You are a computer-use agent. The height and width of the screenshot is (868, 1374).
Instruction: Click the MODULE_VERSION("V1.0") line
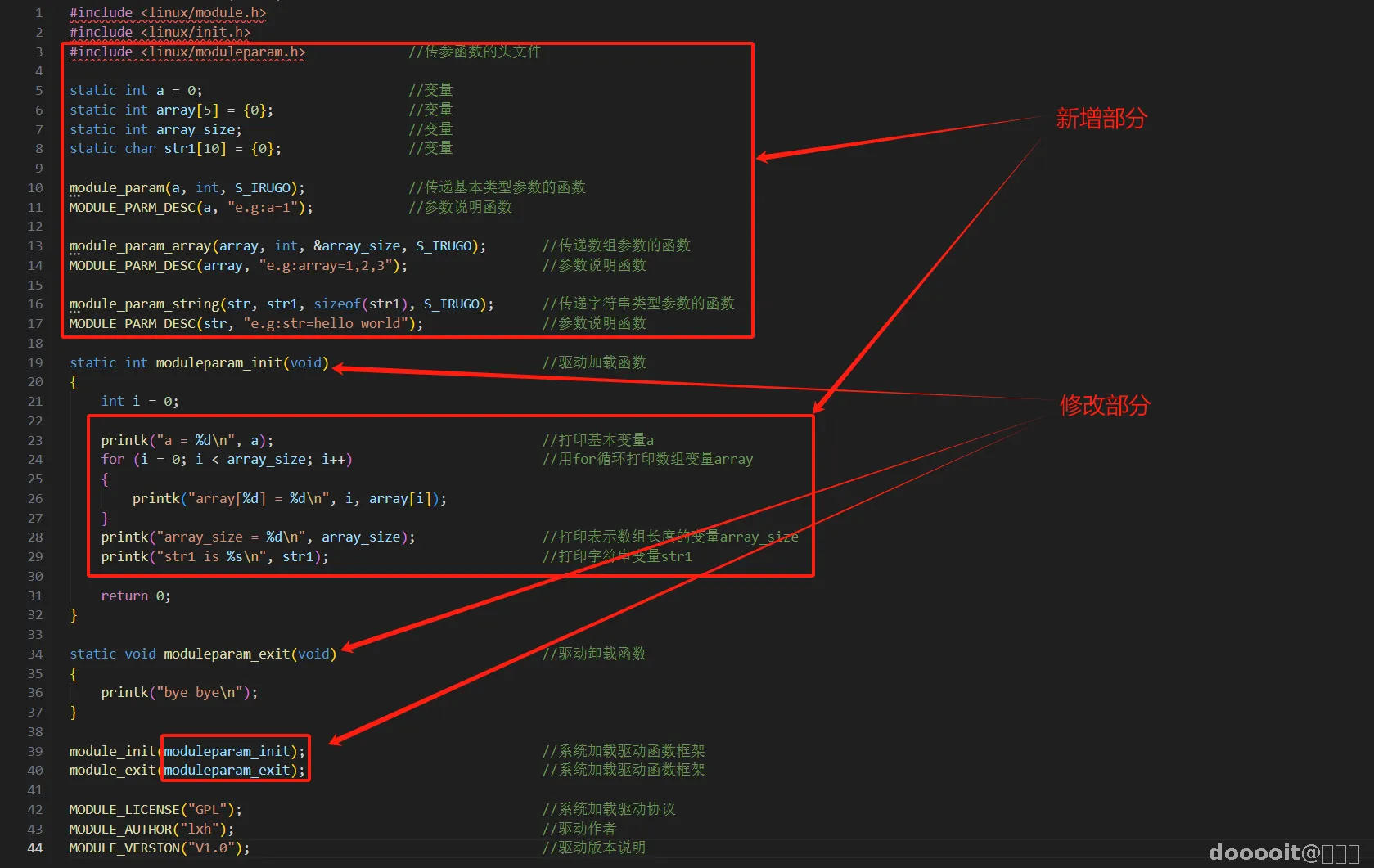[x=160, y=848]
